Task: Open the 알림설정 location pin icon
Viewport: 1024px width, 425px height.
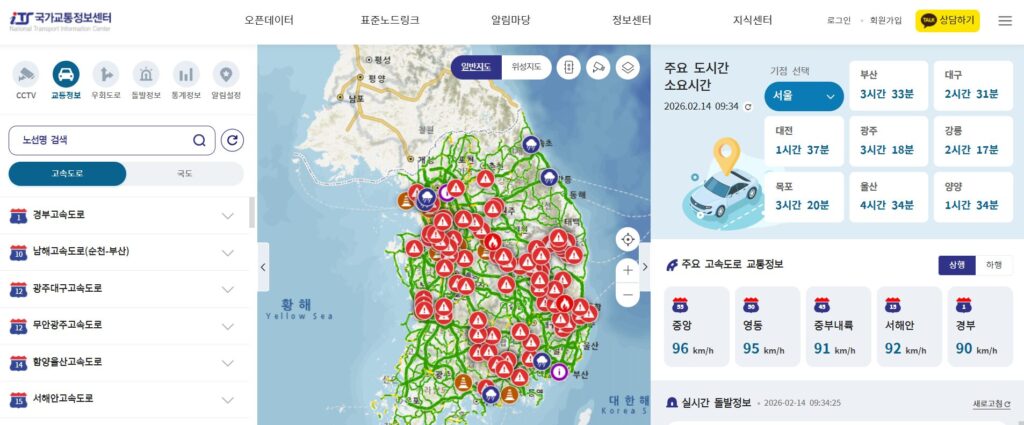Action: click(226, 74)
